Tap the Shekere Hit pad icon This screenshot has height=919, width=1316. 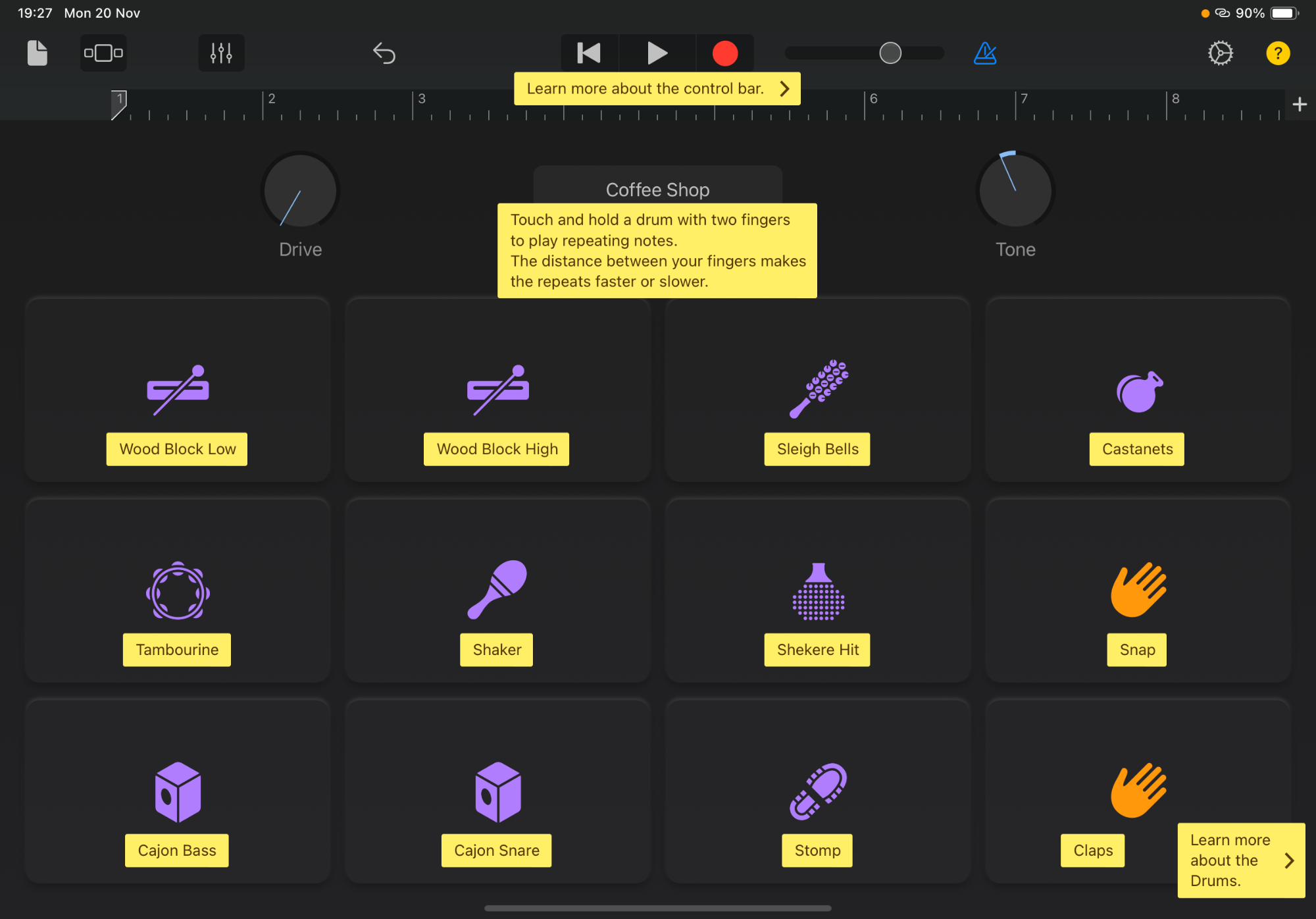coord(819,591)
